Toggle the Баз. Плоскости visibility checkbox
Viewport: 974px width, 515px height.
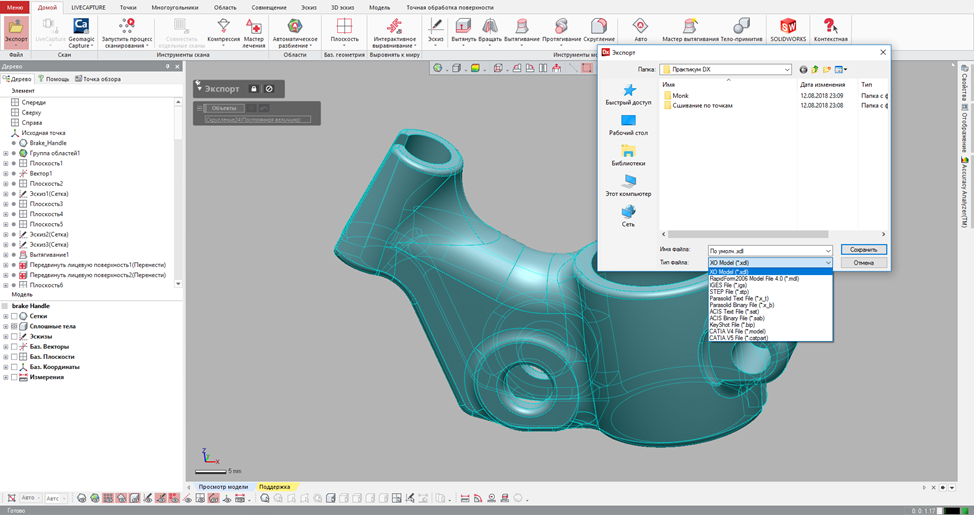(x=14, y=357)
